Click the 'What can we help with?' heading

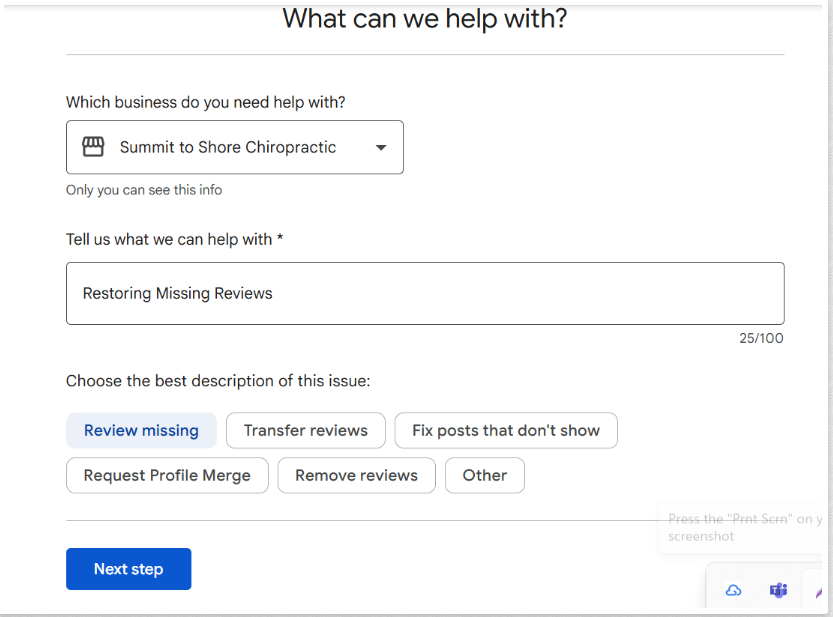(x=424, y=19)
